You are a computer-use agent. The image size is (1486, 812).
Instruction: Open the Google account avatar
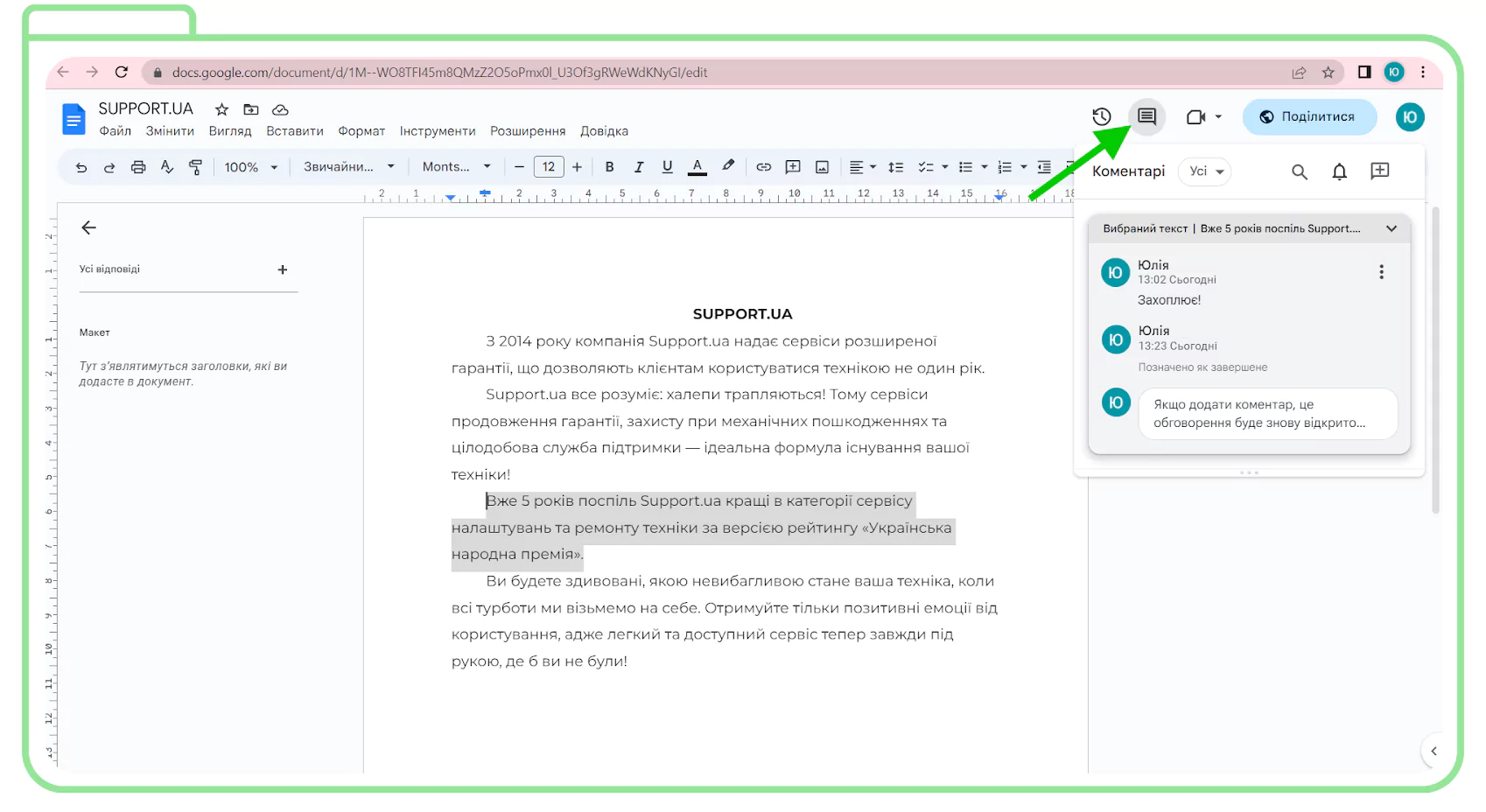(x=1410, y=116)
